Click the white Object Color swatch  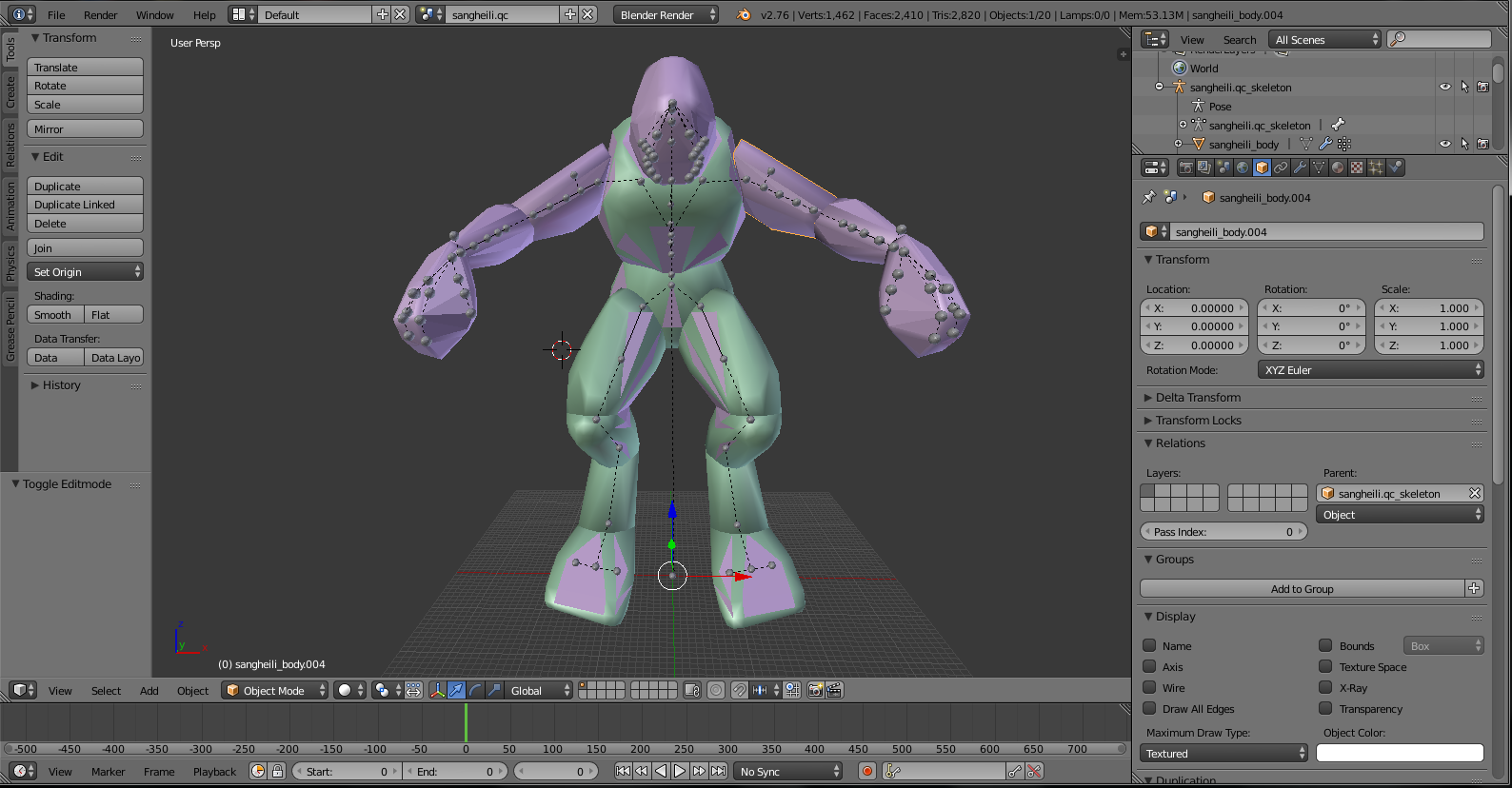[1399, 754]
